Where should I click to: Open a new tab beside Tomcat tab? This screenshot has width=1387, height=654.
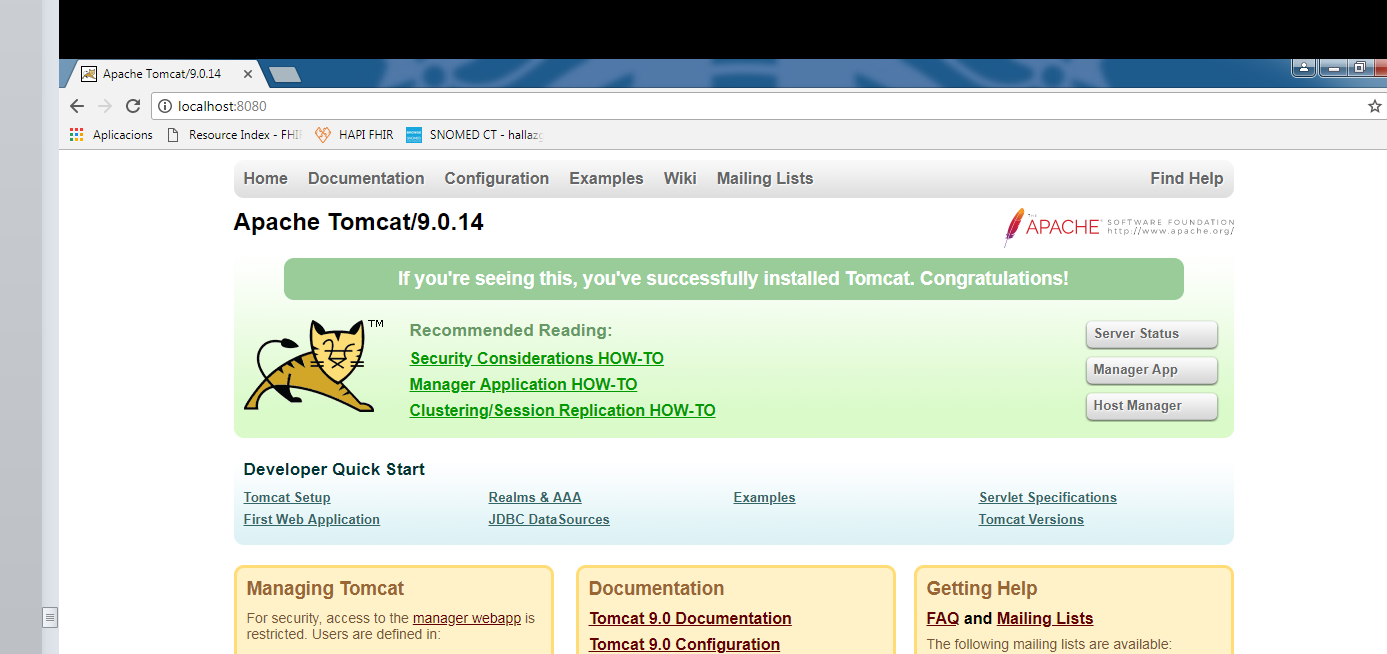pos(284,75)
